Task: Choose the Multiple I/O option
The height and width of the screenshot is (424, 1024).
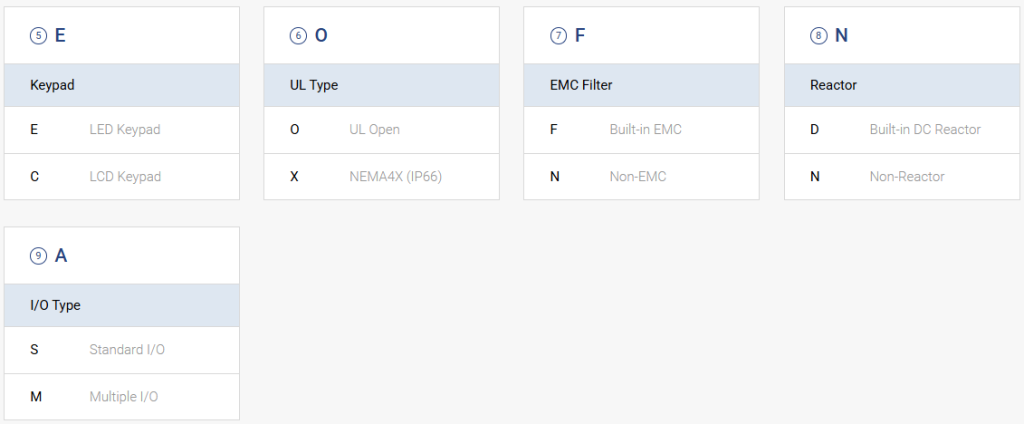Action: point(121,397)
